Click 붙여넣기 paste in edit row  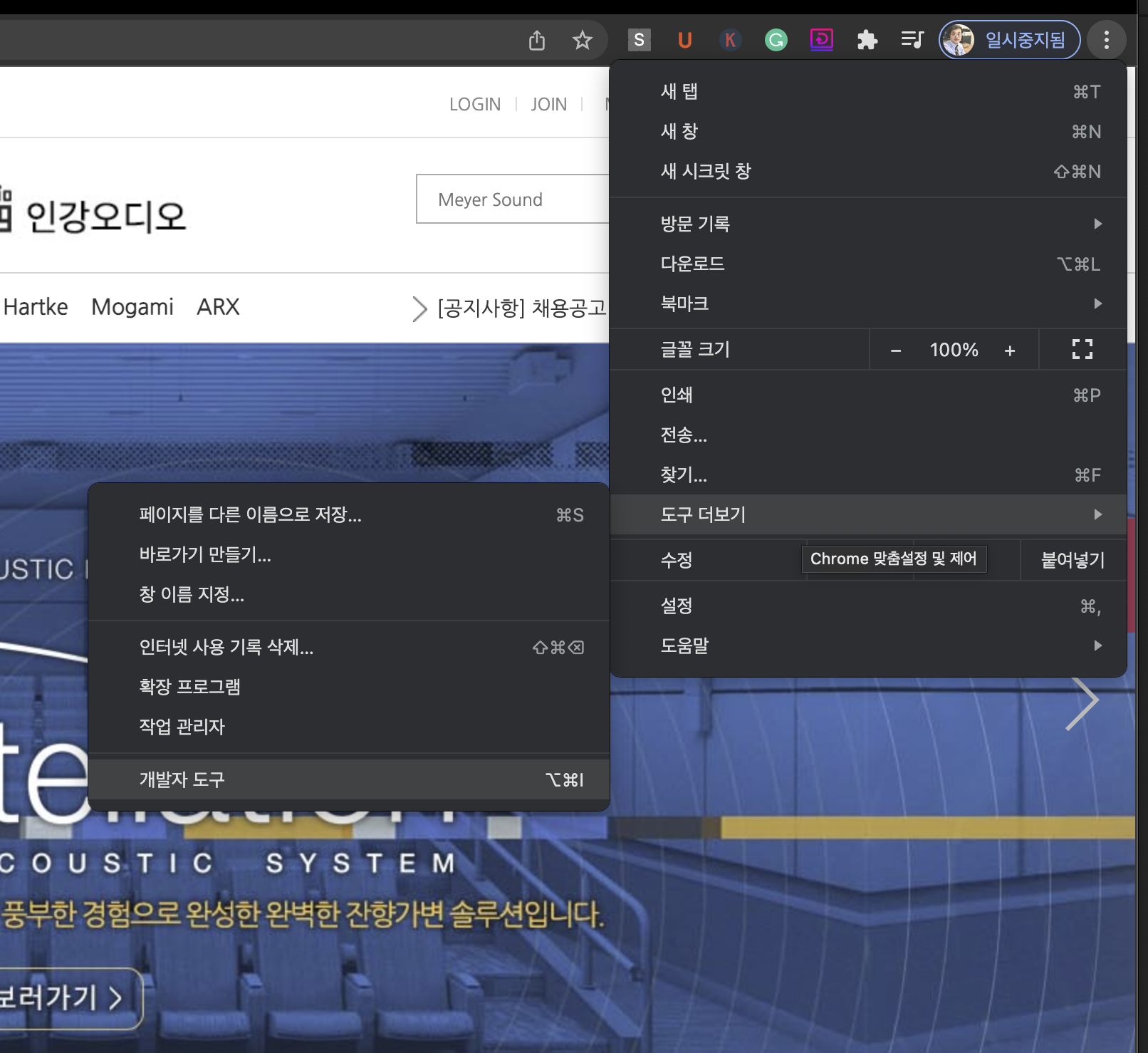tap(1073, 560)
